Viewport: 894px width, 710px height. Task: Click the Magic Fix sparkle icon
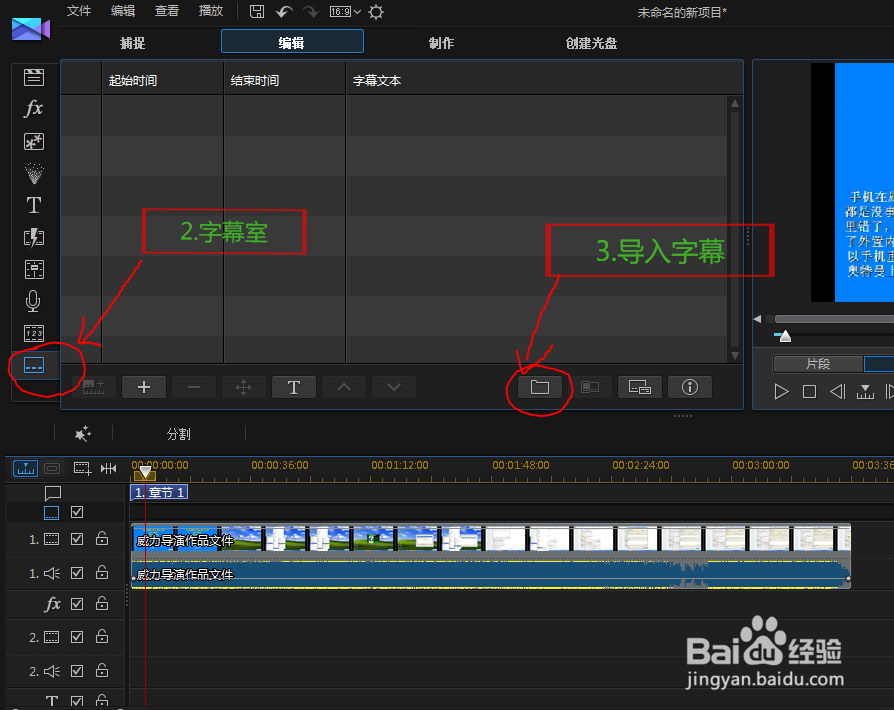pos(83,434)
